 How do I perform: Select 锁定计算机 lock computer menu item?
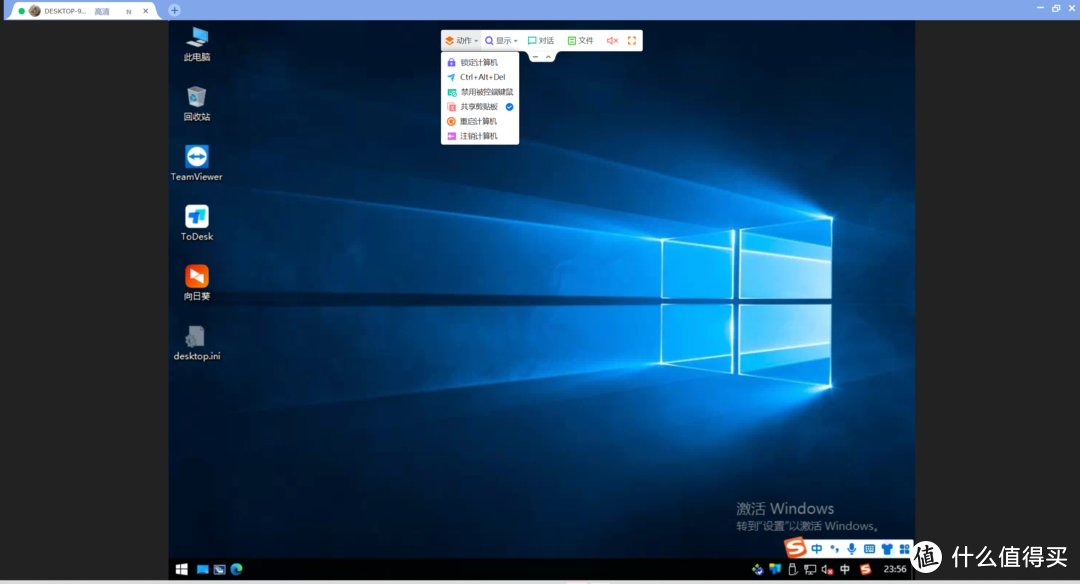pyautogui.click(x=479, y=62)
